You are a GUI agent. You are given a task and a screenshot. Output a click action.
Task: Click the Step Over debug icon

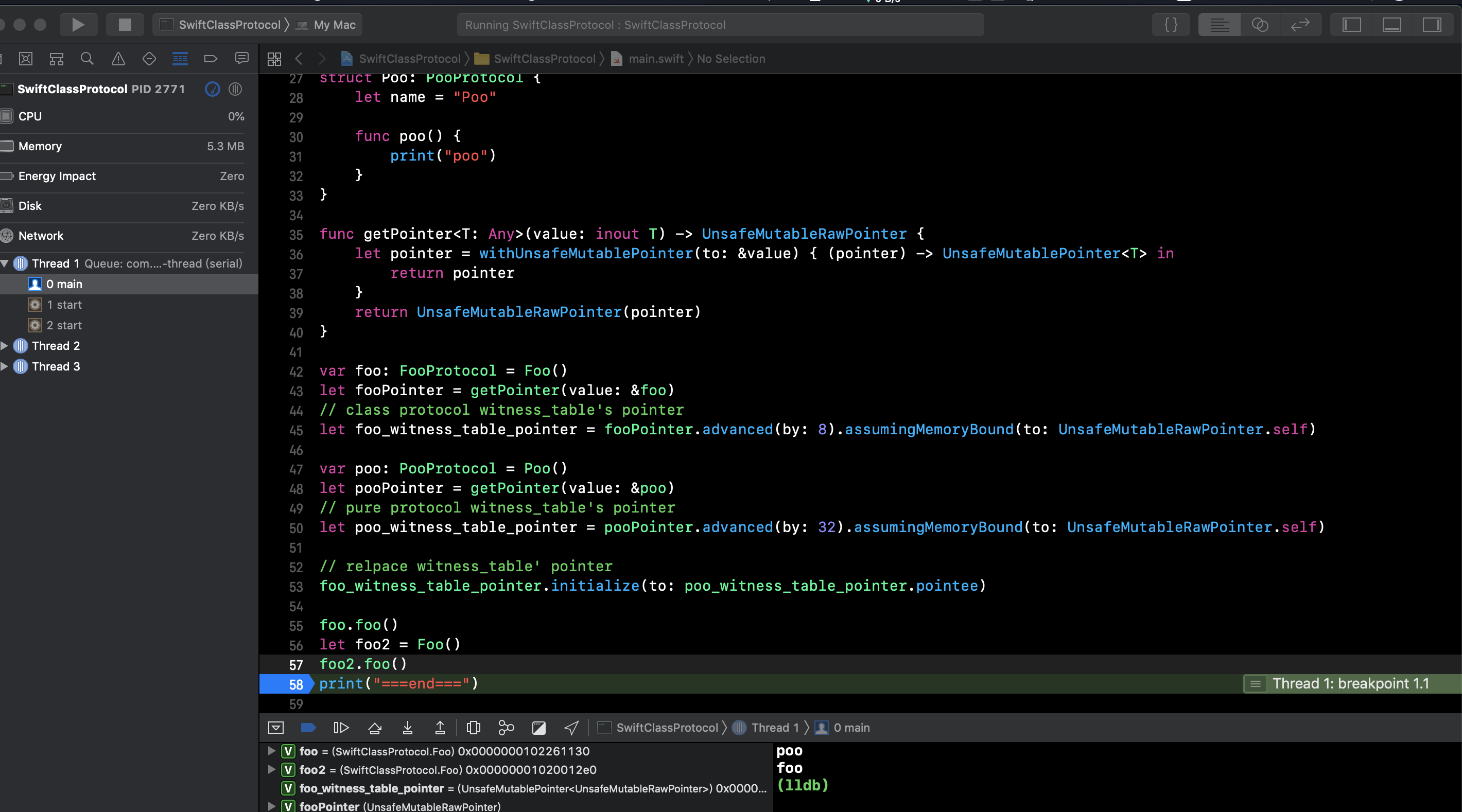(x=375, y=728)
